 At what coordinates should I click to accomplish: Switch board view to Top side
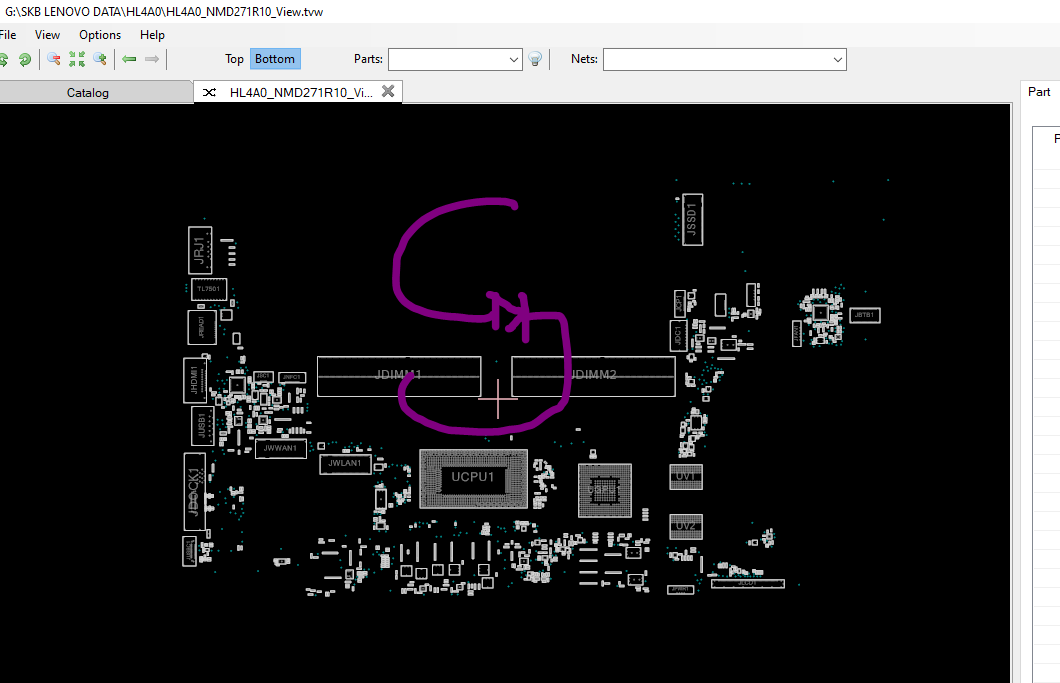[x=234, y=59]
